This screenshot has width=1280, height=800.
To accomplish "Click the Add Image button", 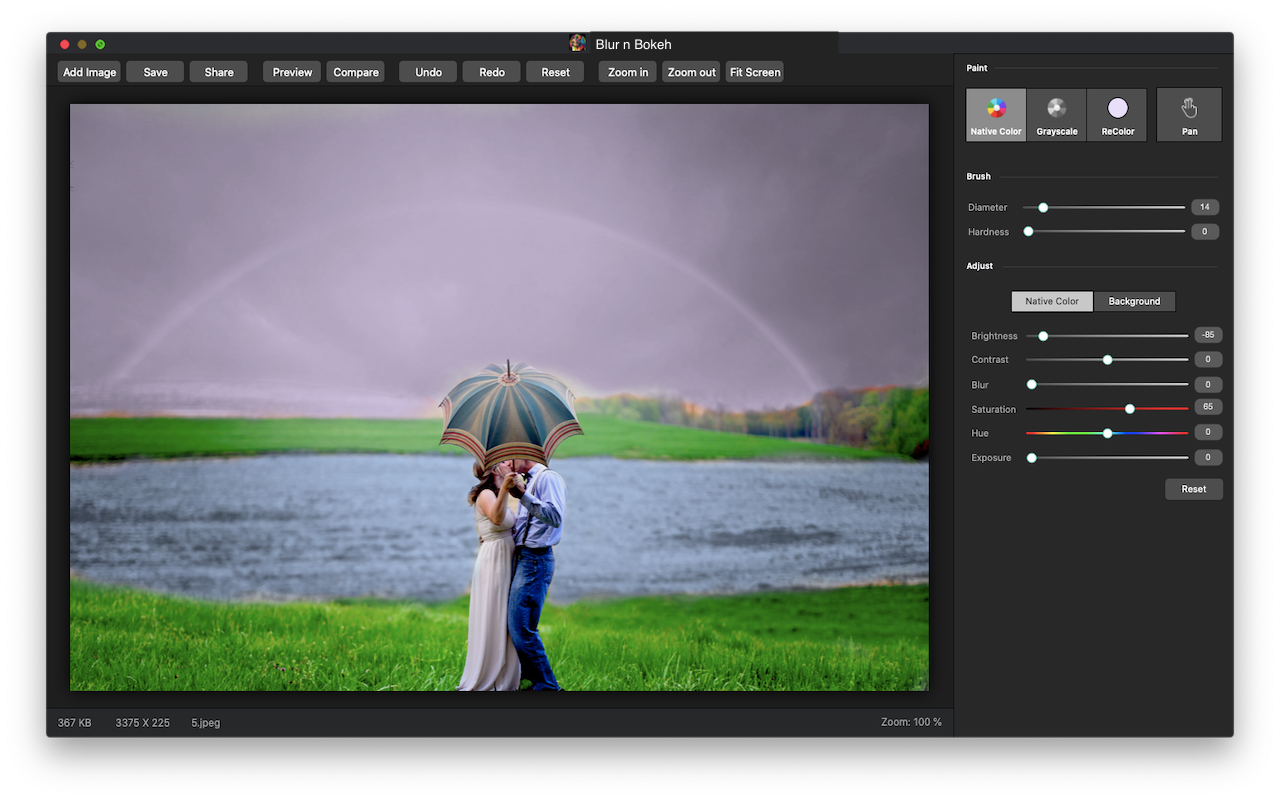I will point(89,72).
